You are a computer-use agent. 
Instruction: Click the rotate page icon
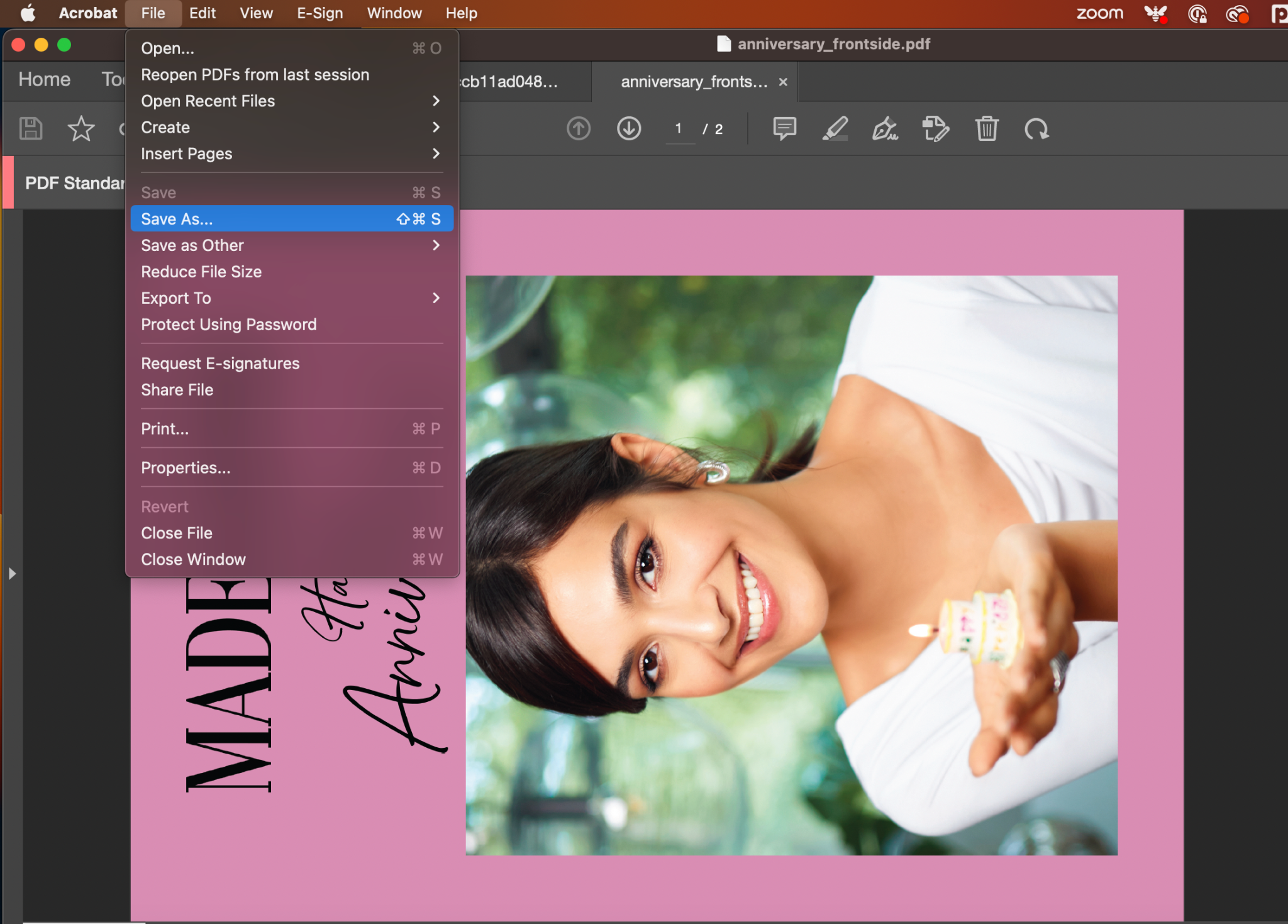1036,129
